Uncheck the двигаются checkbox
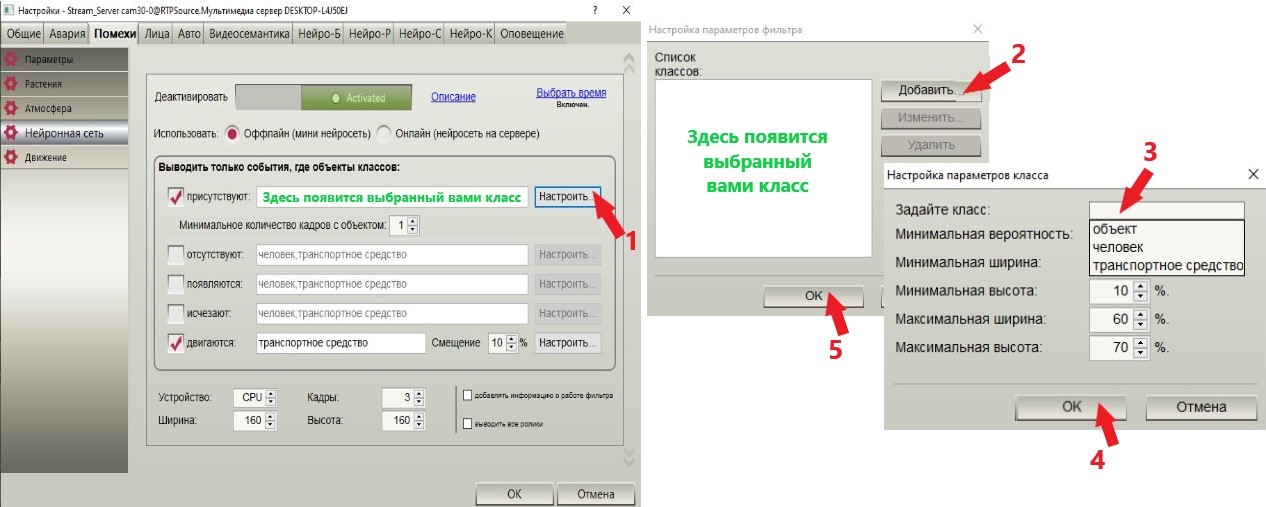 tap(176, 342)
